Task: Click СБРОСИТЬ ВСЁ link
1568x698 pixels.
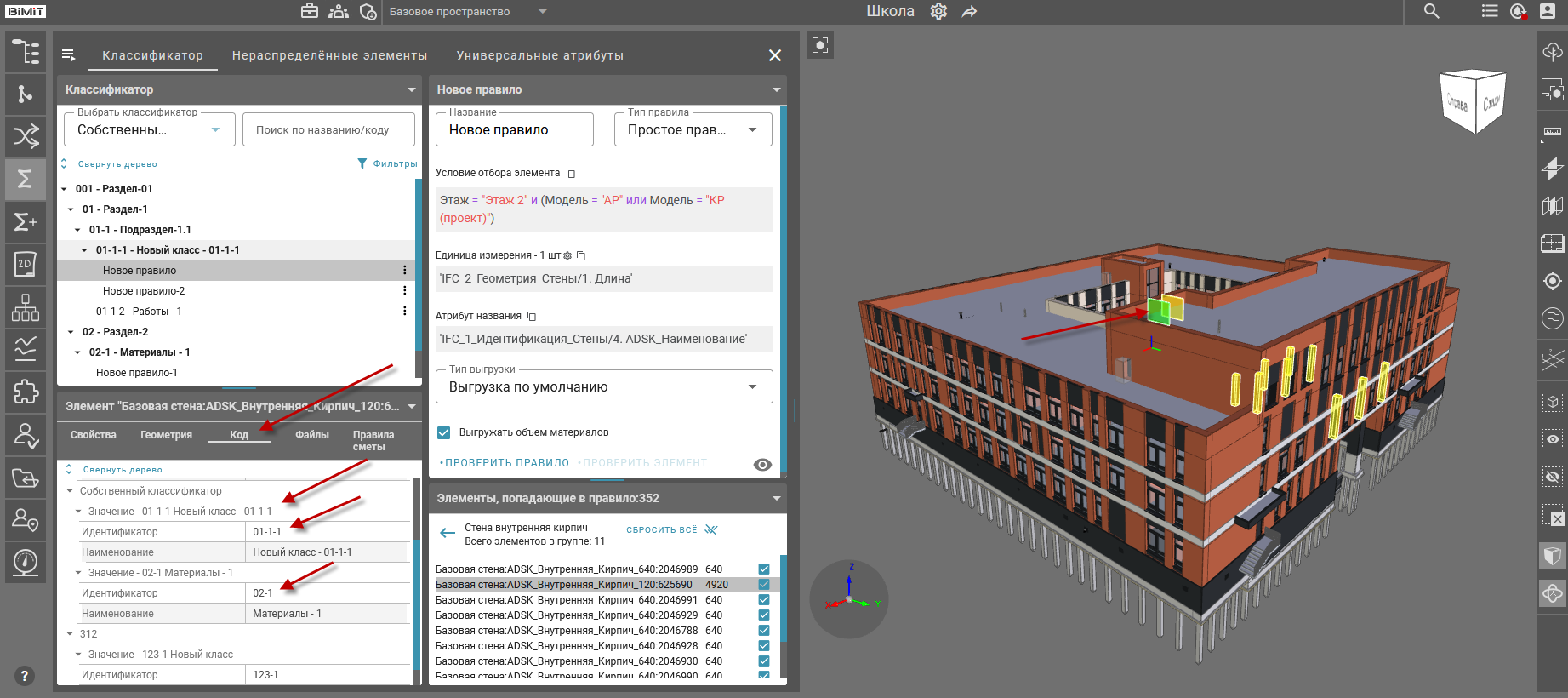Action: tap(662, 529)
